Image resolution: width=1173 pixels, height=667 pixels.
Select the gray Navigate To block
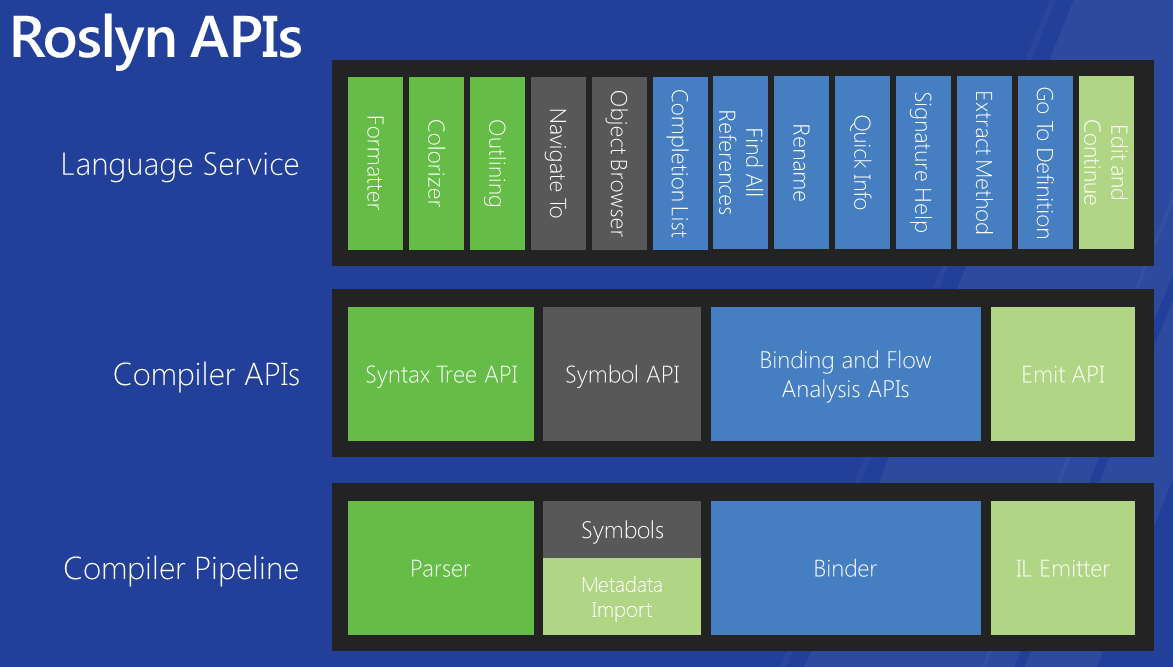[x=558, y=163]
